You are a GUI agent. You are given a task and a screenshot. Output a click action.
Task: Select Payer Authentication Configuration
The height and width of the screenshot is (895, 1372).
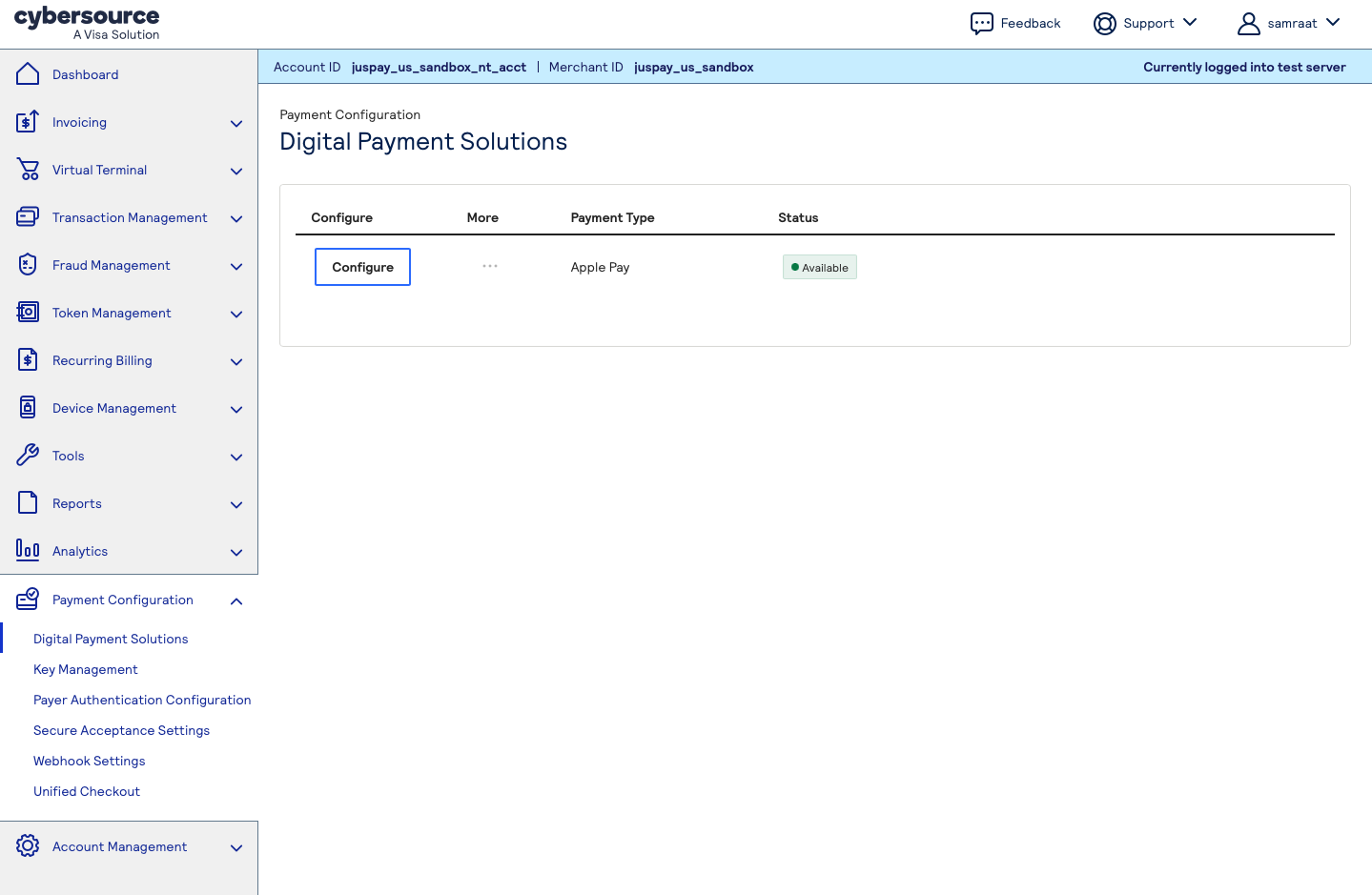coord(142,700)
